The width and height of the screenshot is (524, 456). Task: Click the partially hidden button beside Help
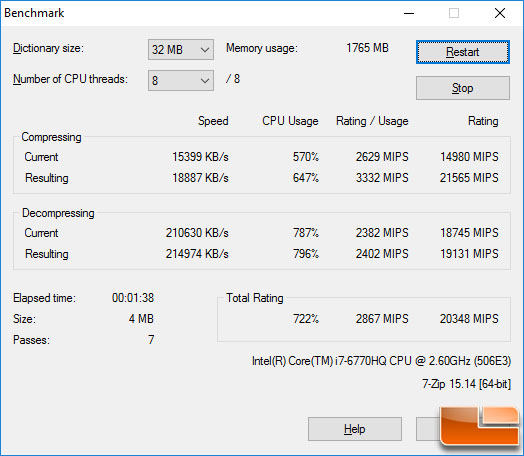point(428,429)
